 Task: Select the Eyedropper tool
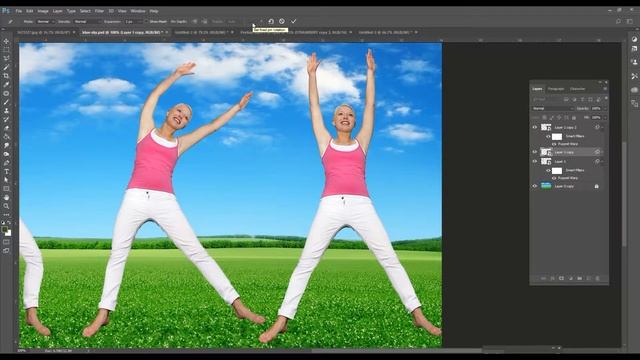(6, 84)
